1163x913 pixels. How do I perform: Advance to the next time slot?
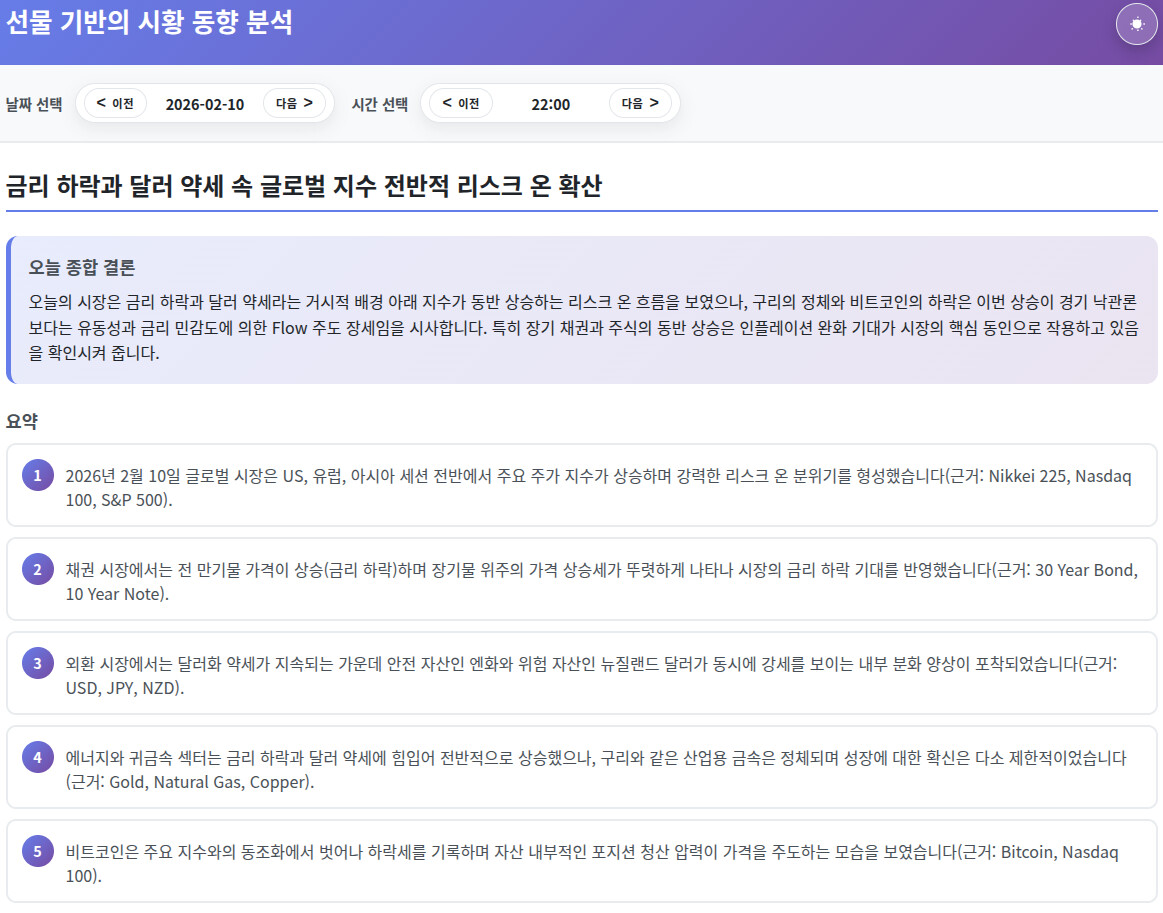[640, 103]
